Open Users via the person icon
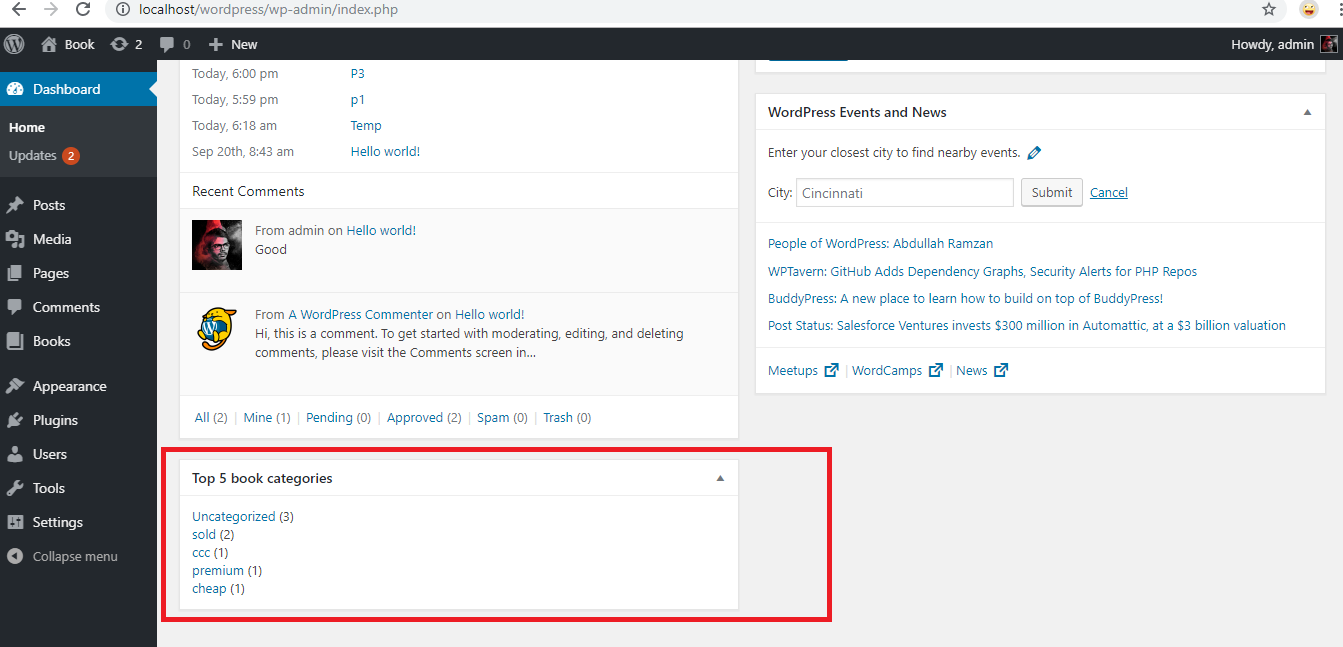The image size is (1343, 647). (22, 454)
